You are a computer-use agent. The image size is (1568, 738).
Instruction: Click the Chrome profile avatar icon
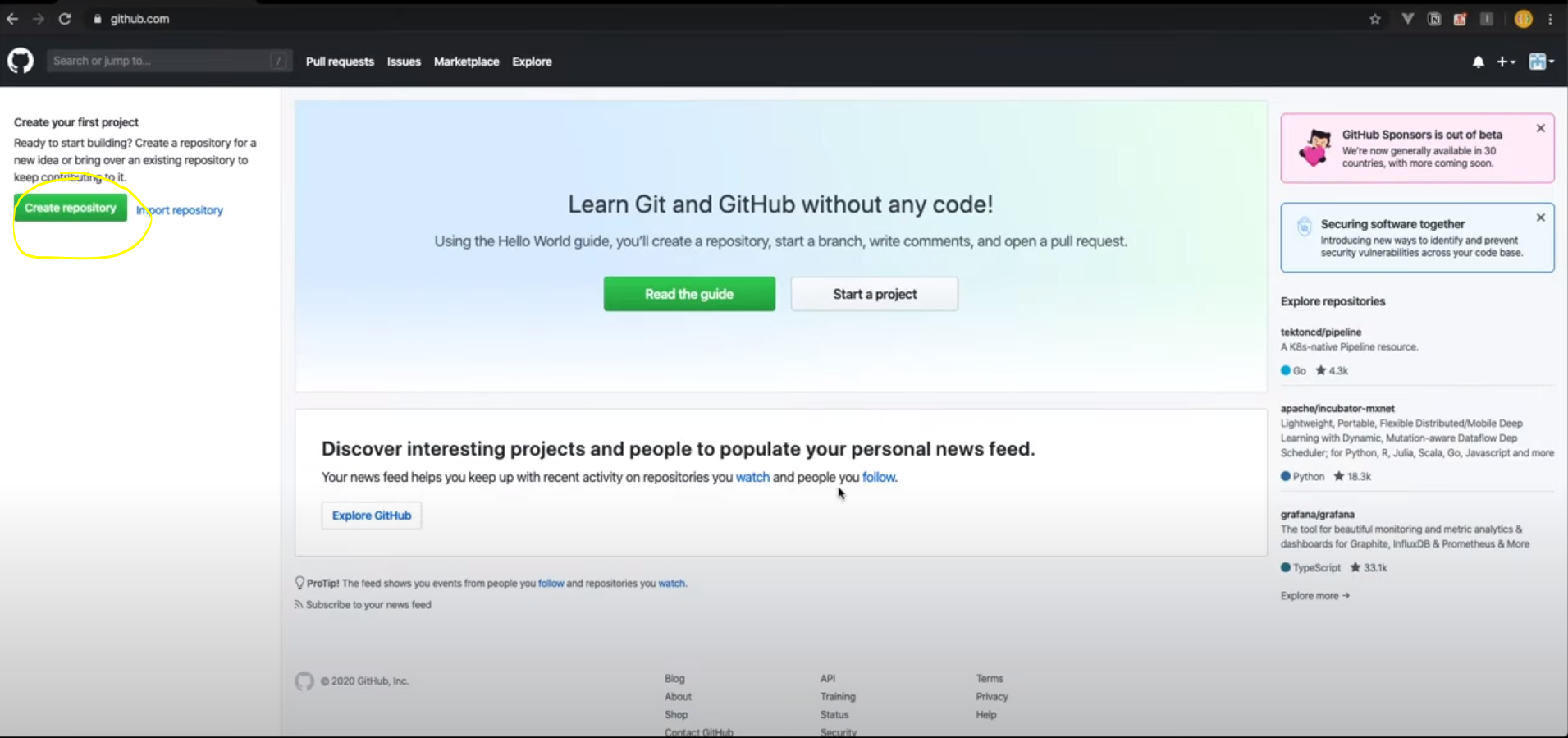1523,19
